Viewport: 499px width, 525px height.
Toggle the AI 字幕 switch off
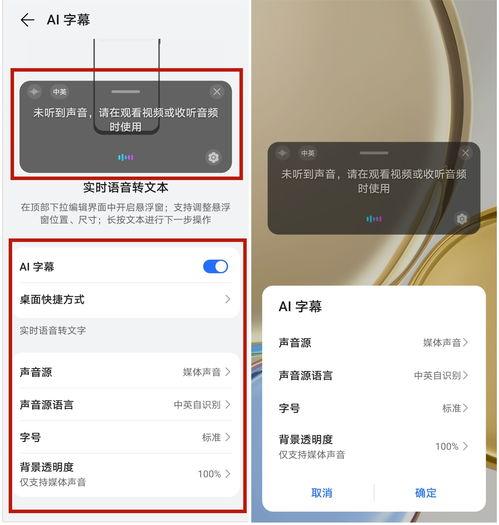215,267
